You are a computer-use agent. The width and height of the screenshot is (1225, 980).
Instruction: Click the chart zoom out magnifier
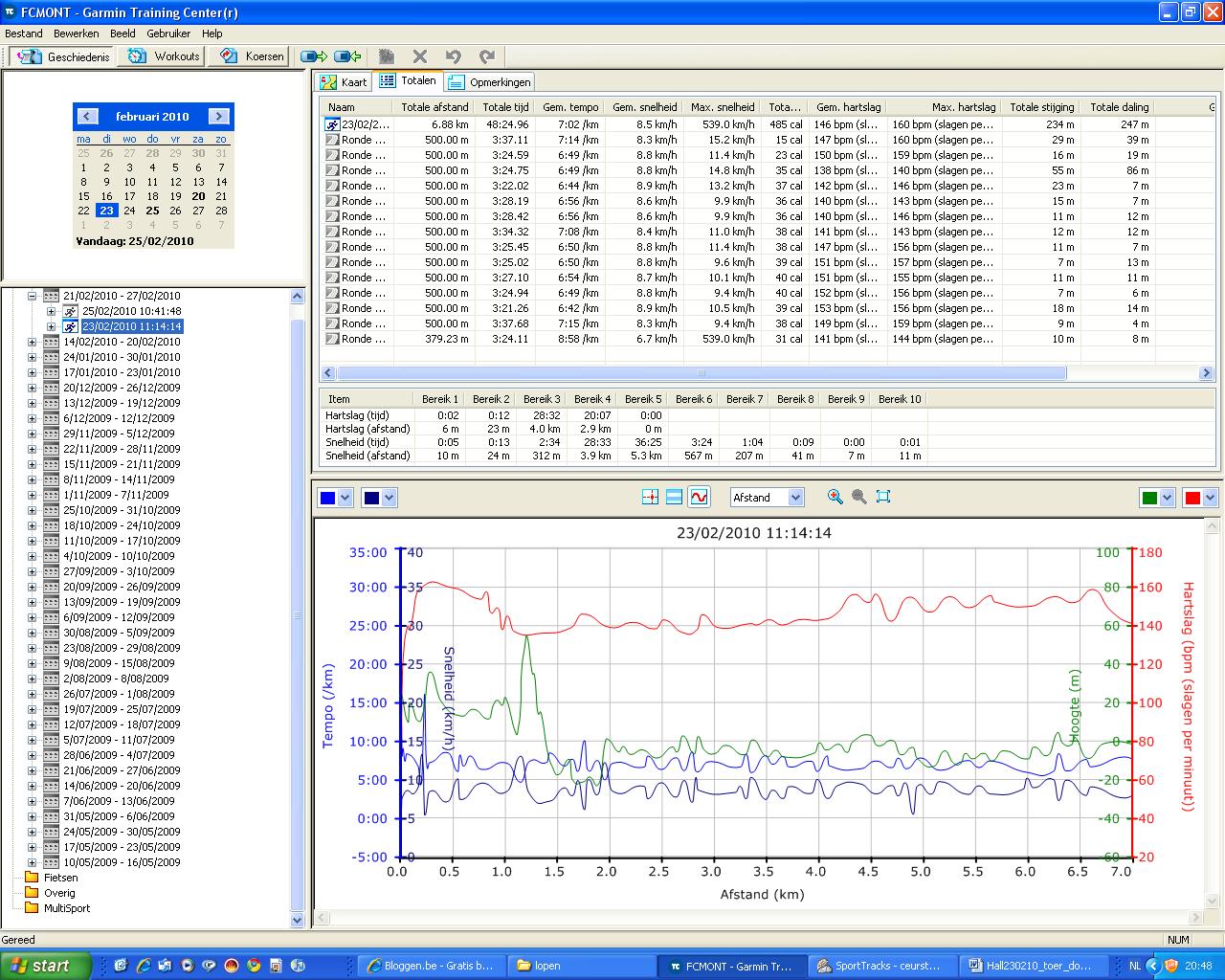tap(859, 497)
